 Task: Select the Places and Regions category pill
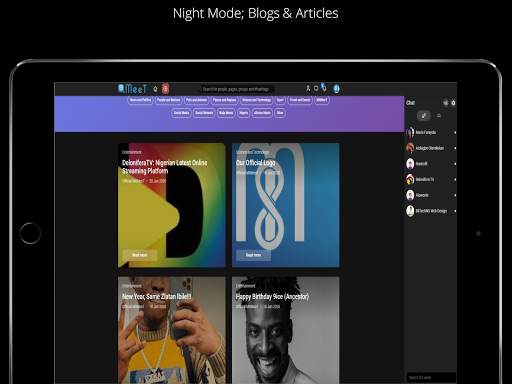click(x=224, y=100)
